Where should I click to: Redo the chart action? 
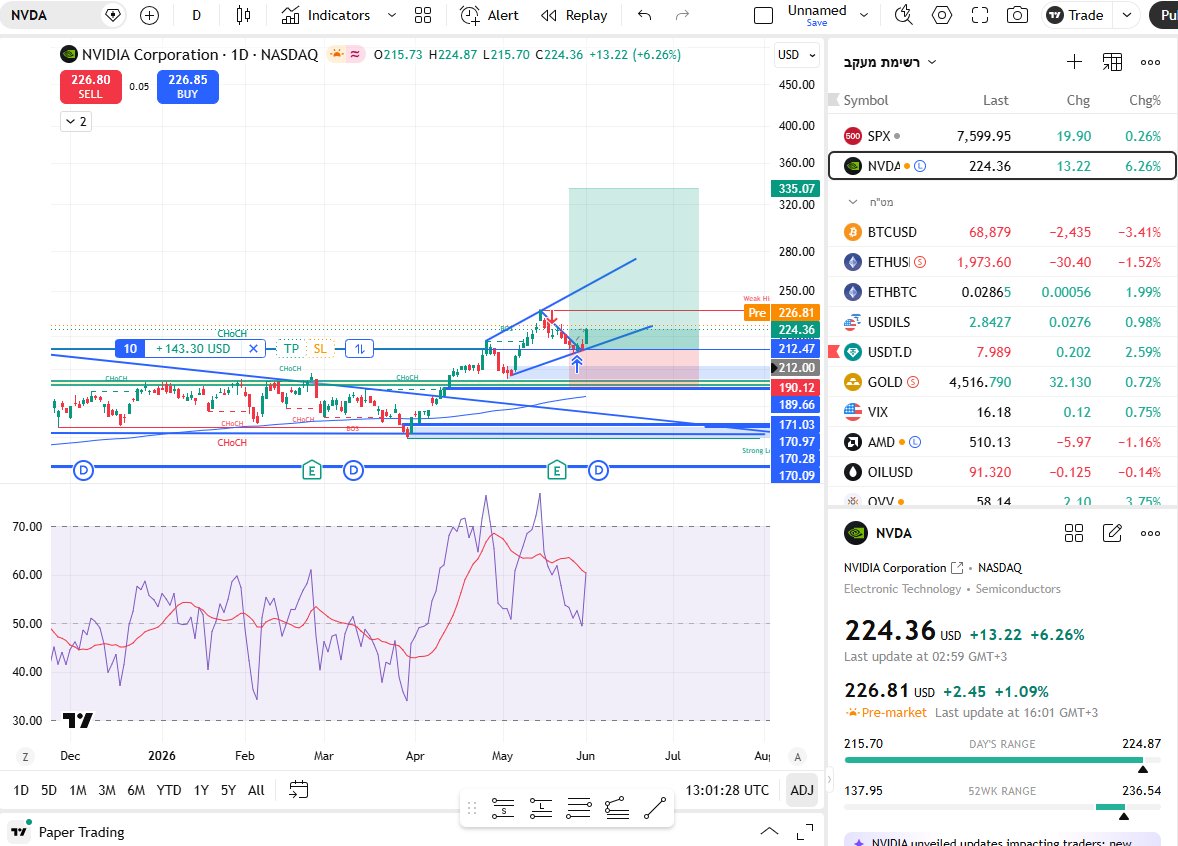point(682,15)
